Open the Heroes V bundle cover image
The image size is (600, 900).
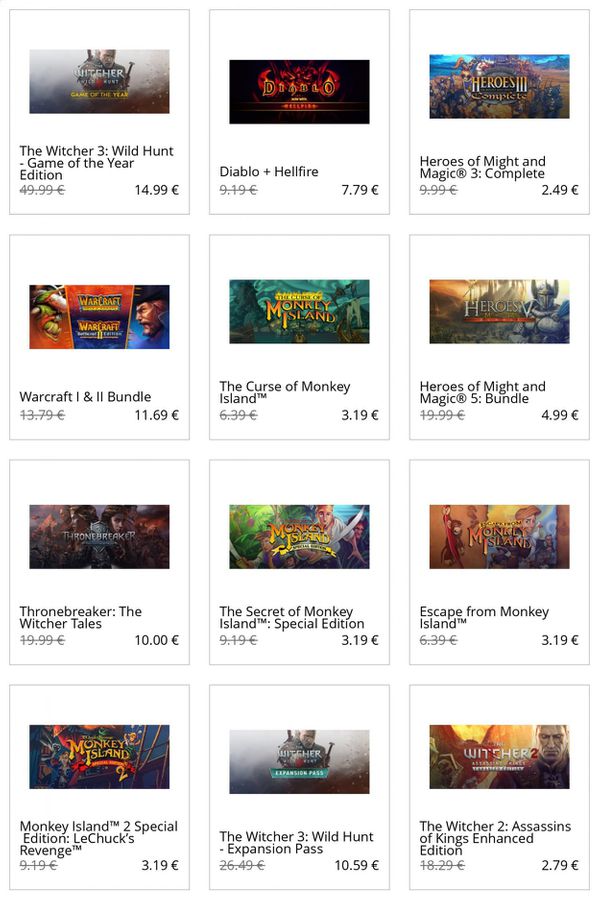click(x=500, y=312)
